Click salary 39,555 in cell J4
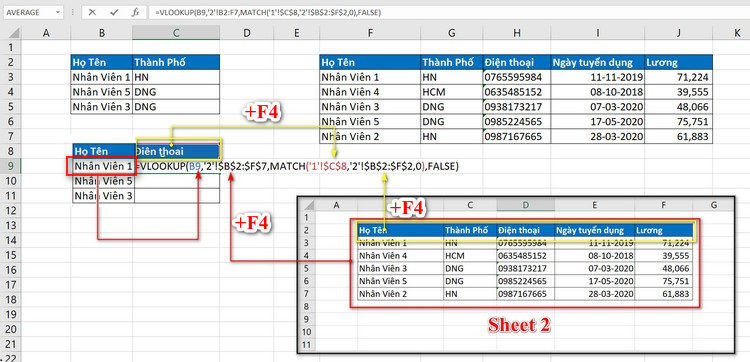Image resolution: width=750 pixels, height=362 pixels. [x=678, y=92]
